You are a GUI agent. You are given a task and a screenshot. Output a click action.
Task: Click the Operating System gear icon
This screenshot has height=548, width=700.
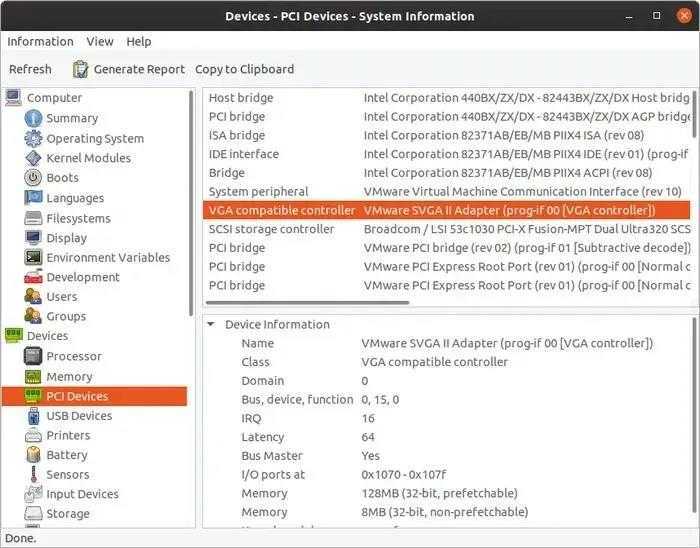(33, 138)
